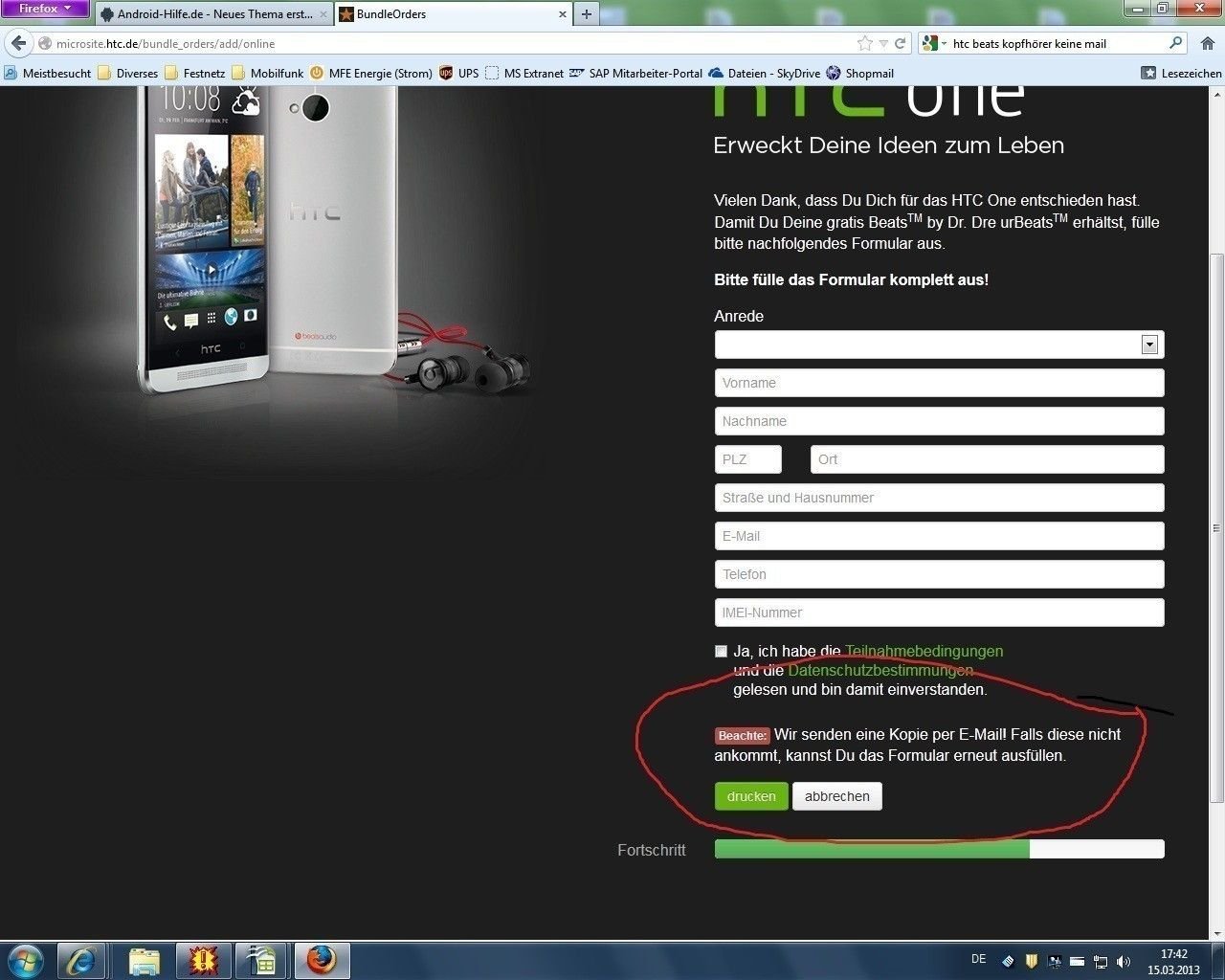
Task: Open the Firefox main menu button
Action: coord(44,9)
